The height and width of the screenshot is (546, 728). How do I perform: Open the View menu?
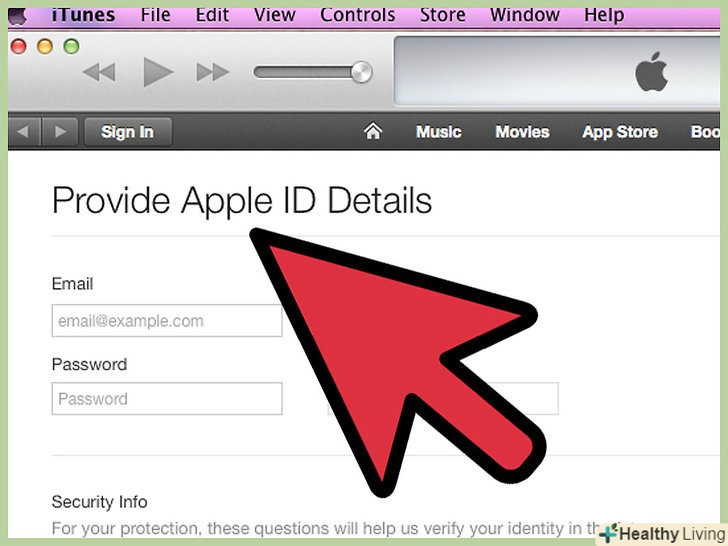274,15
